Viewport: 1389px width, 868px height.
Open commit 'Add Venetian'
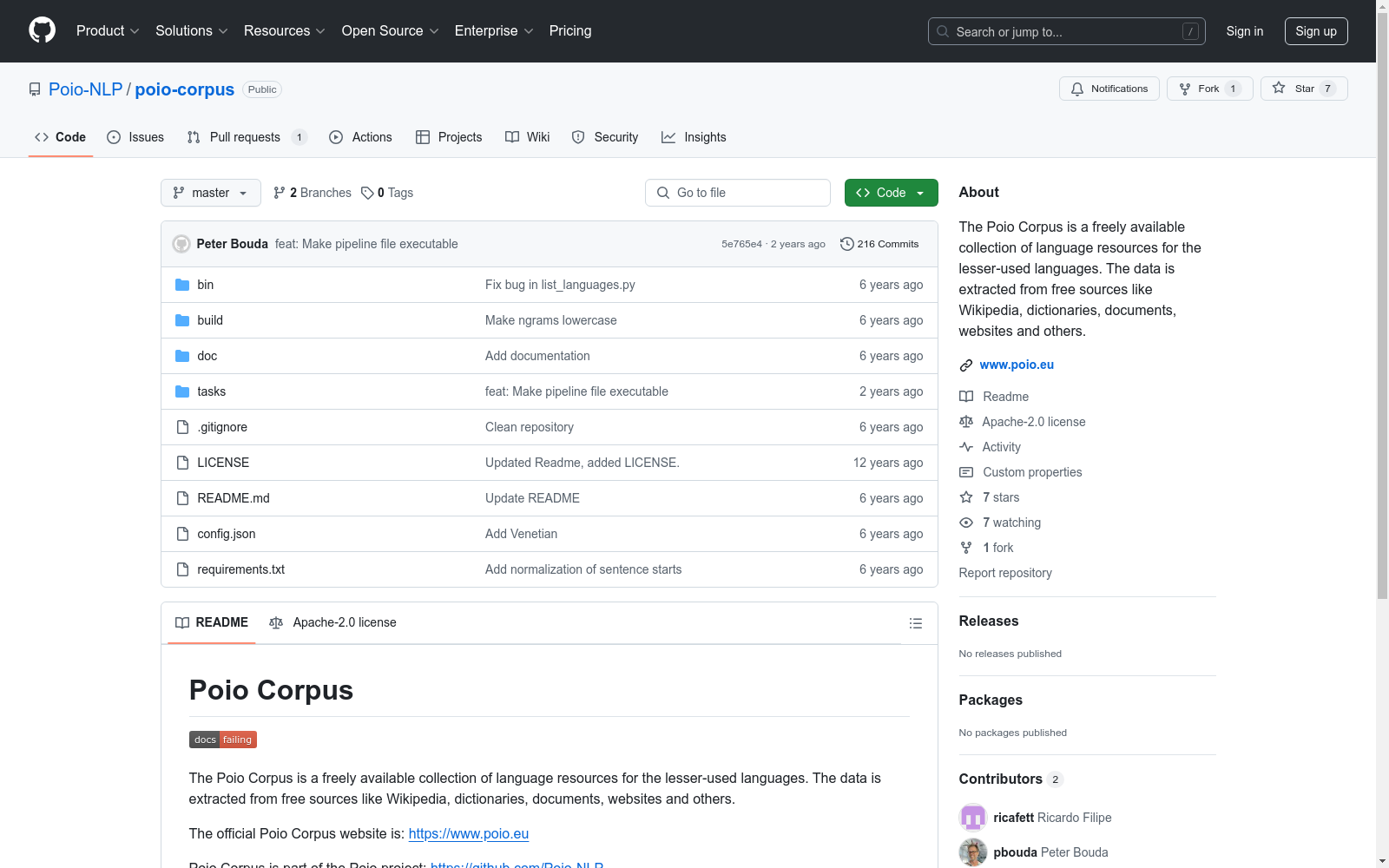click(x=521, y=534)
